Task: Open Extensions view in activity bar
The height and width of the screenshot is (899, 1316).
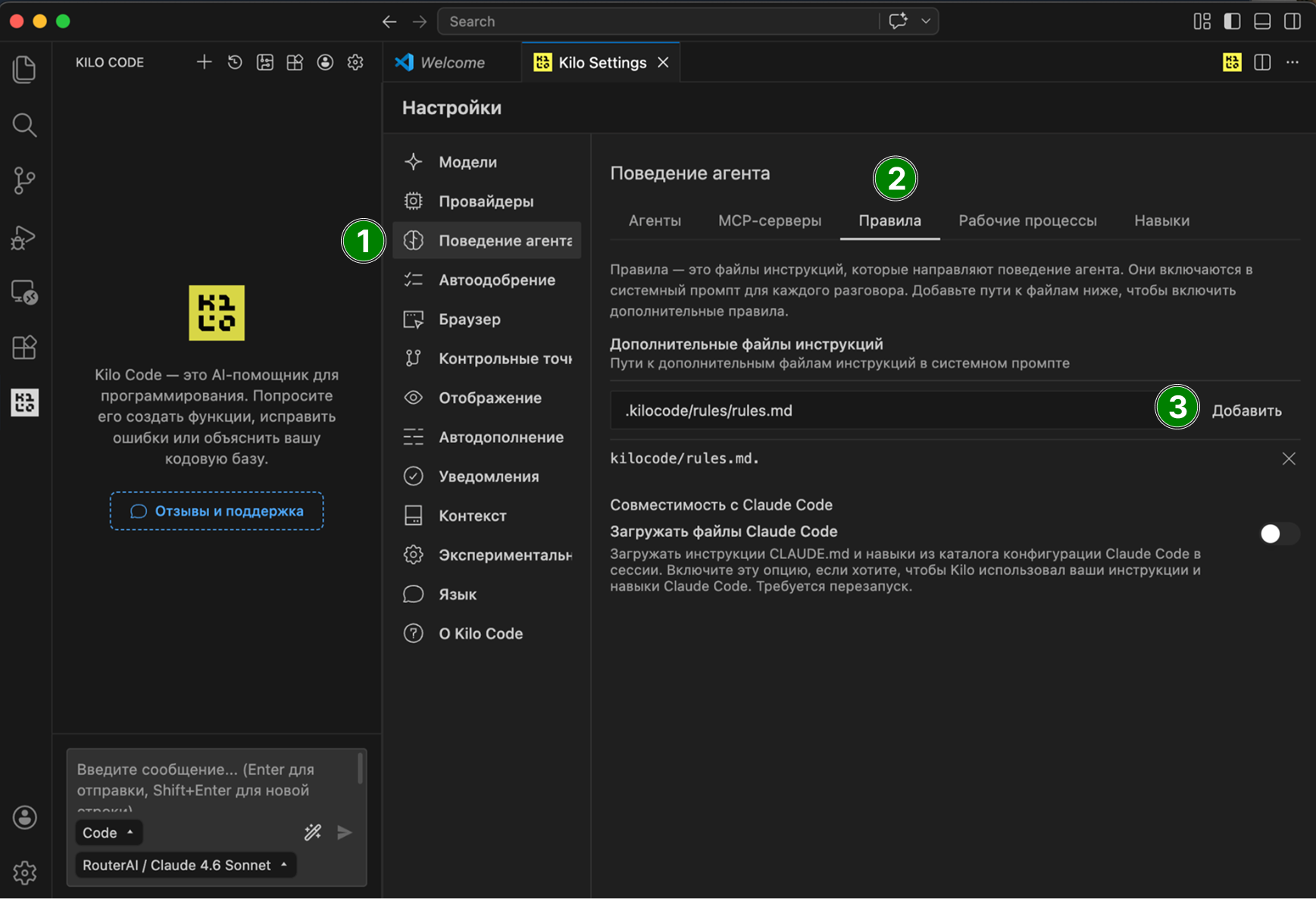Action: [x=24, y=348]
